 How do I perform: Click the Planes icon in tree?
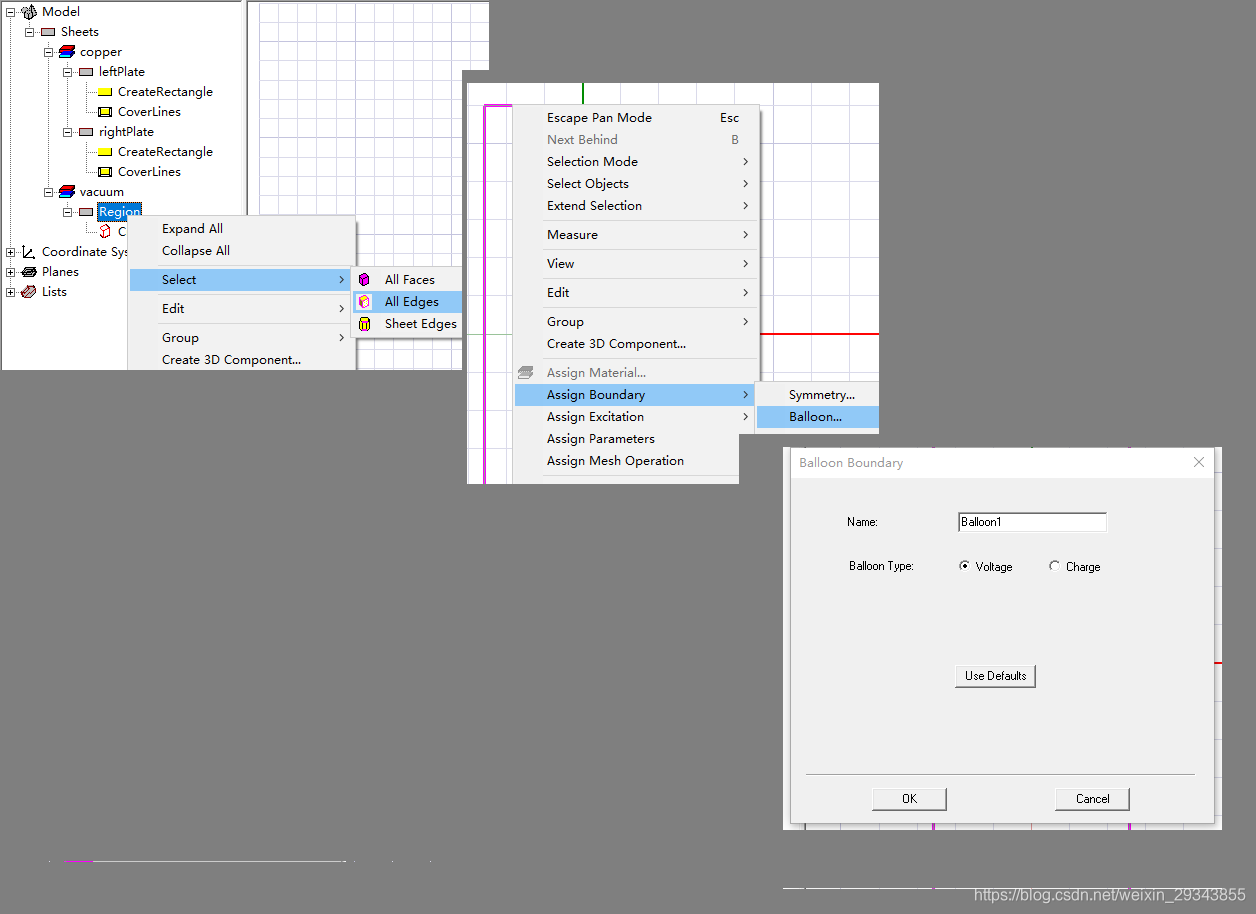coord(29,272)
